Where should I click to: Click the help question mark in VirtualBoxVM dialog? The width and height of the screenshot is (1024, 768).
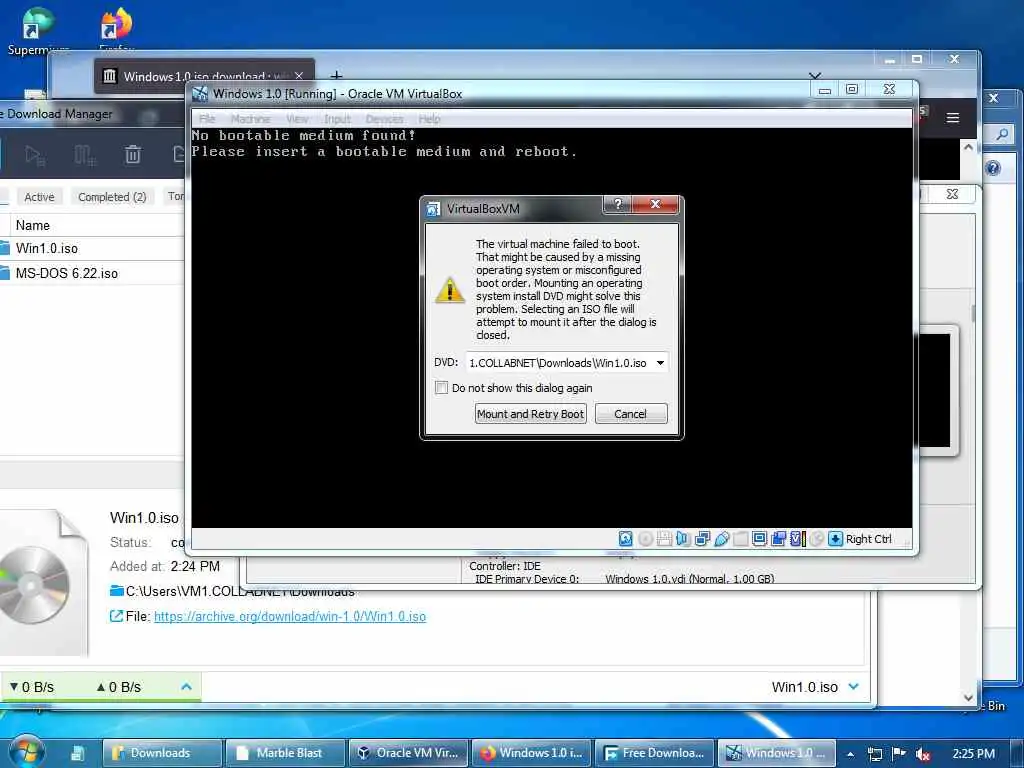(x=618, y=204)
